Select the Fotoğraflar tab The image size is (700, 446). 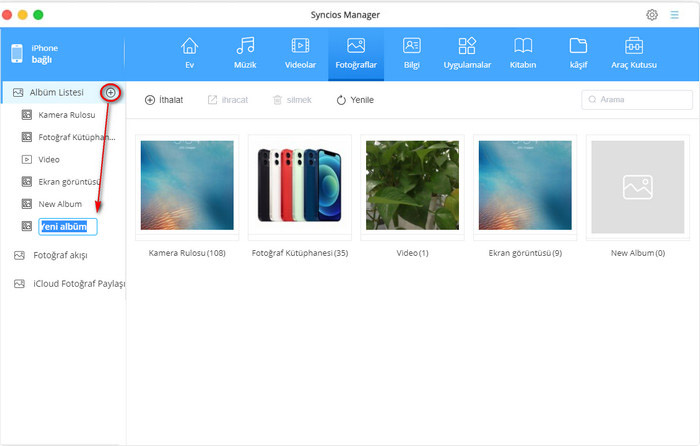(356, 54)
